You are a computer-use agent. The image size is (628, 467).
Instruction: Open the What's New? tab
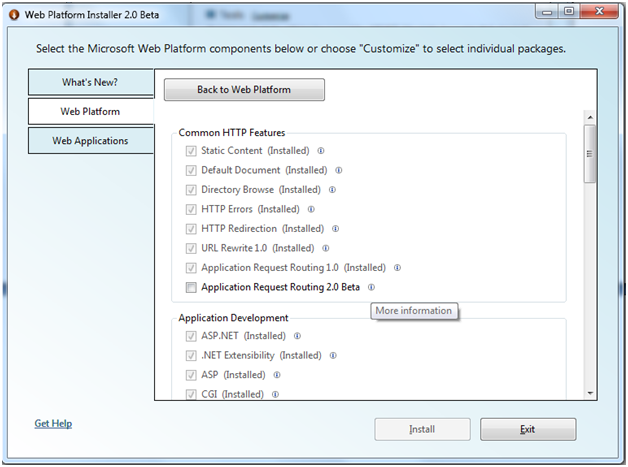[91, 82]
